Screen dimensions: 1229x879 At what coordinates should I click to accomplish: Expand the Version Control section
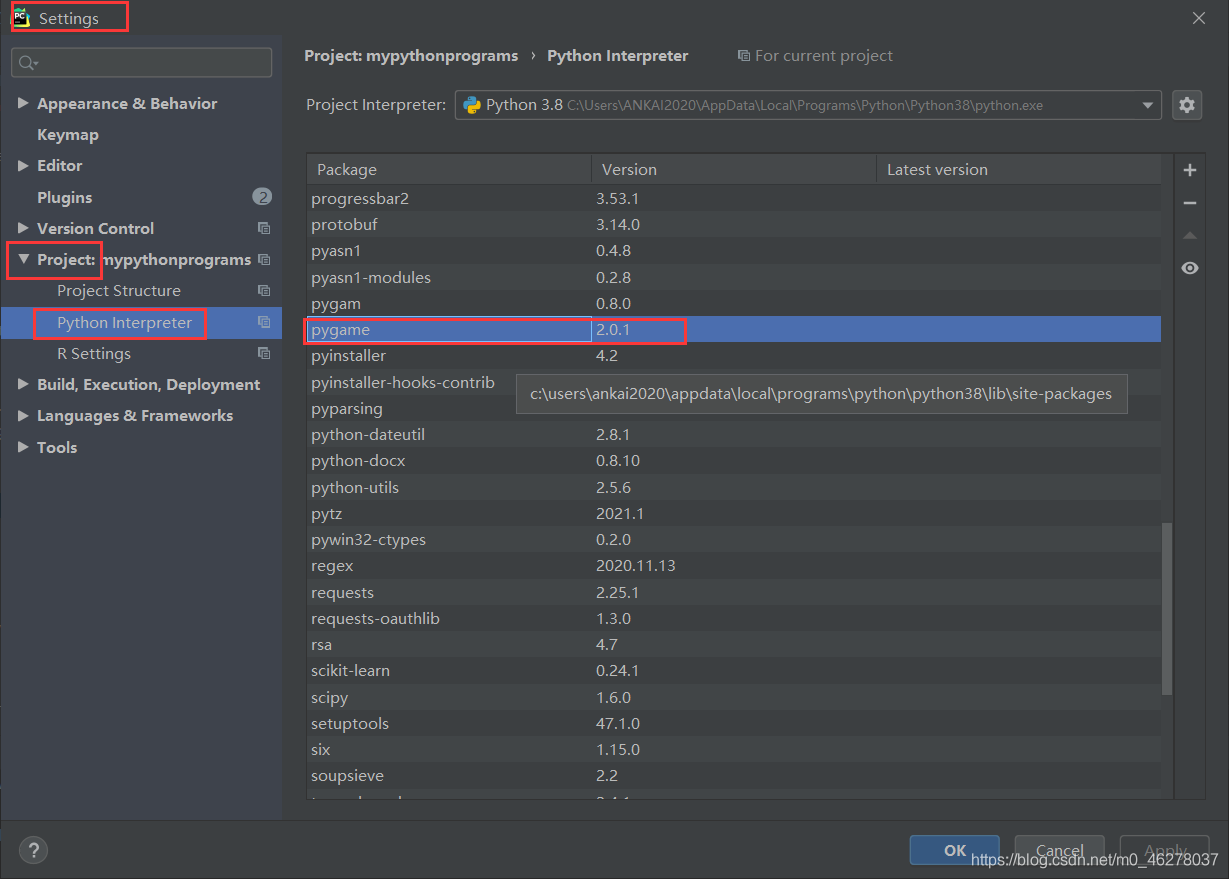[23, 228]
